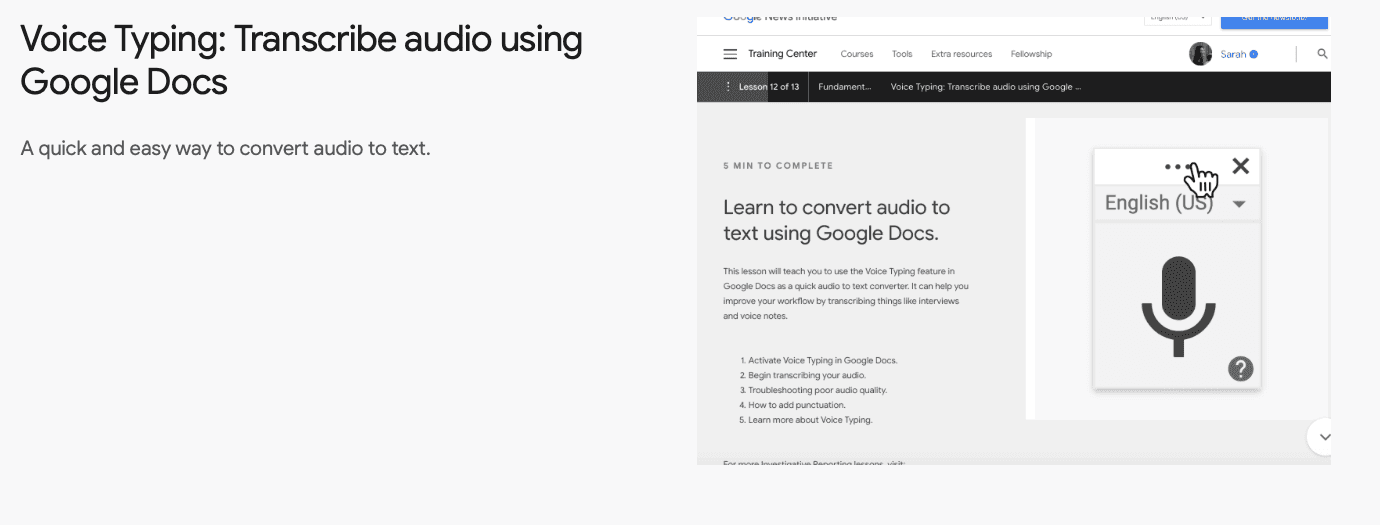Click the Voice Typing breadcrumb title
The height and width of the screenshot is (525, 1380).
(986, 87)
